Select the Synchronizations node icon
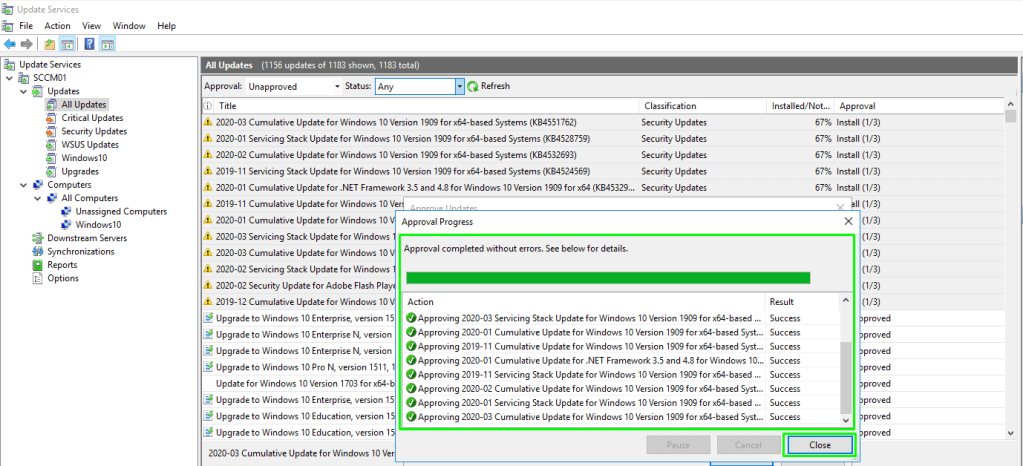The image size is (1023, 466). 39,252
